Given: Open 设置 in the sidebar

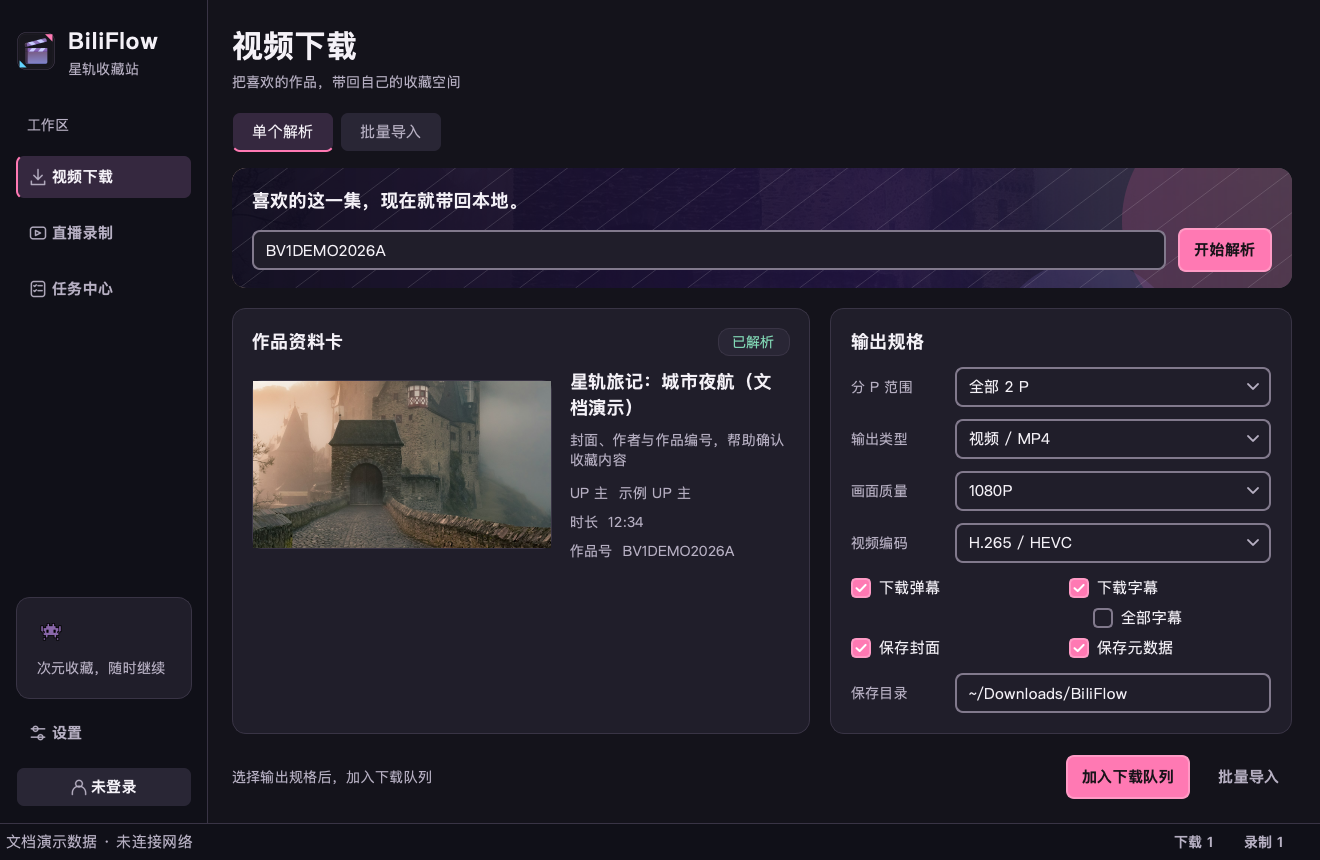Looking at the screenshot, I should click(104, 733).
